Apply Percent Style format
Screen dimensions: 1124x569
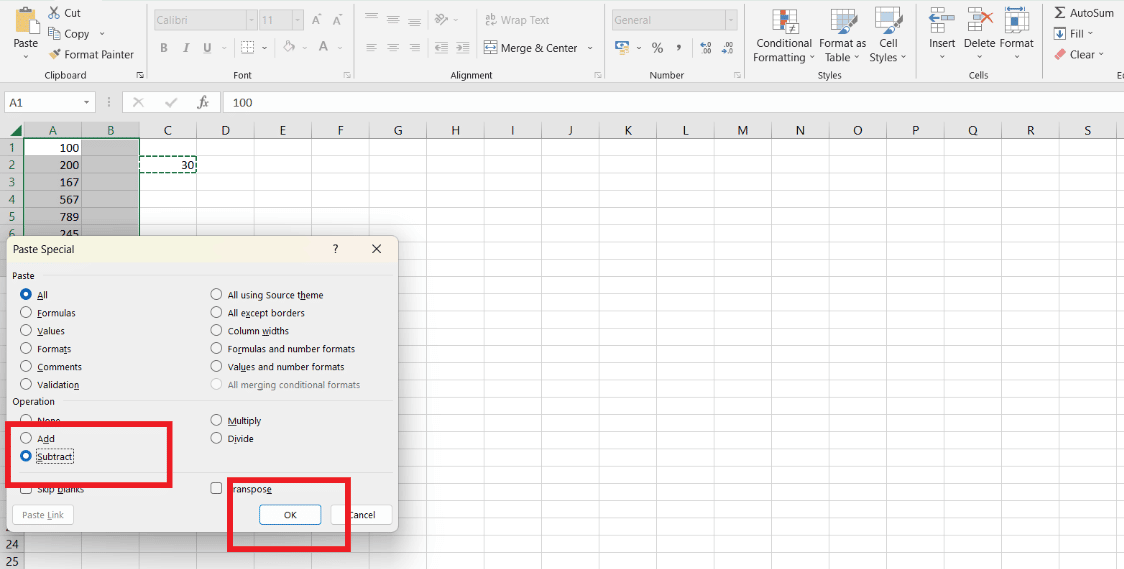coord(657,48)
